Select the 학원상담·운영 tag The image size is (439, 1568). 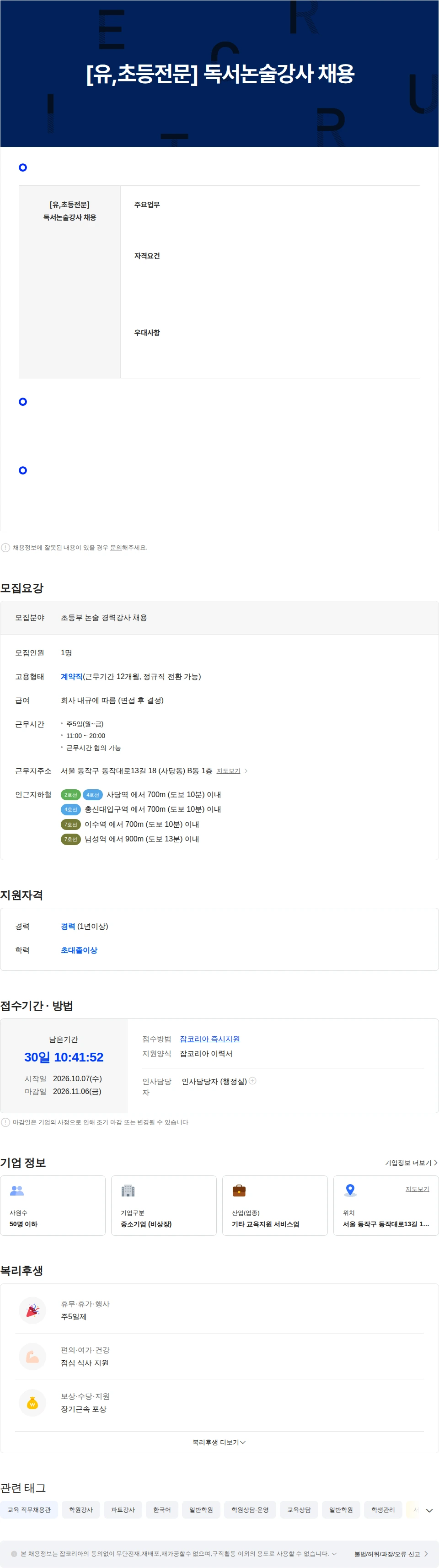[x=250, y=1509]
